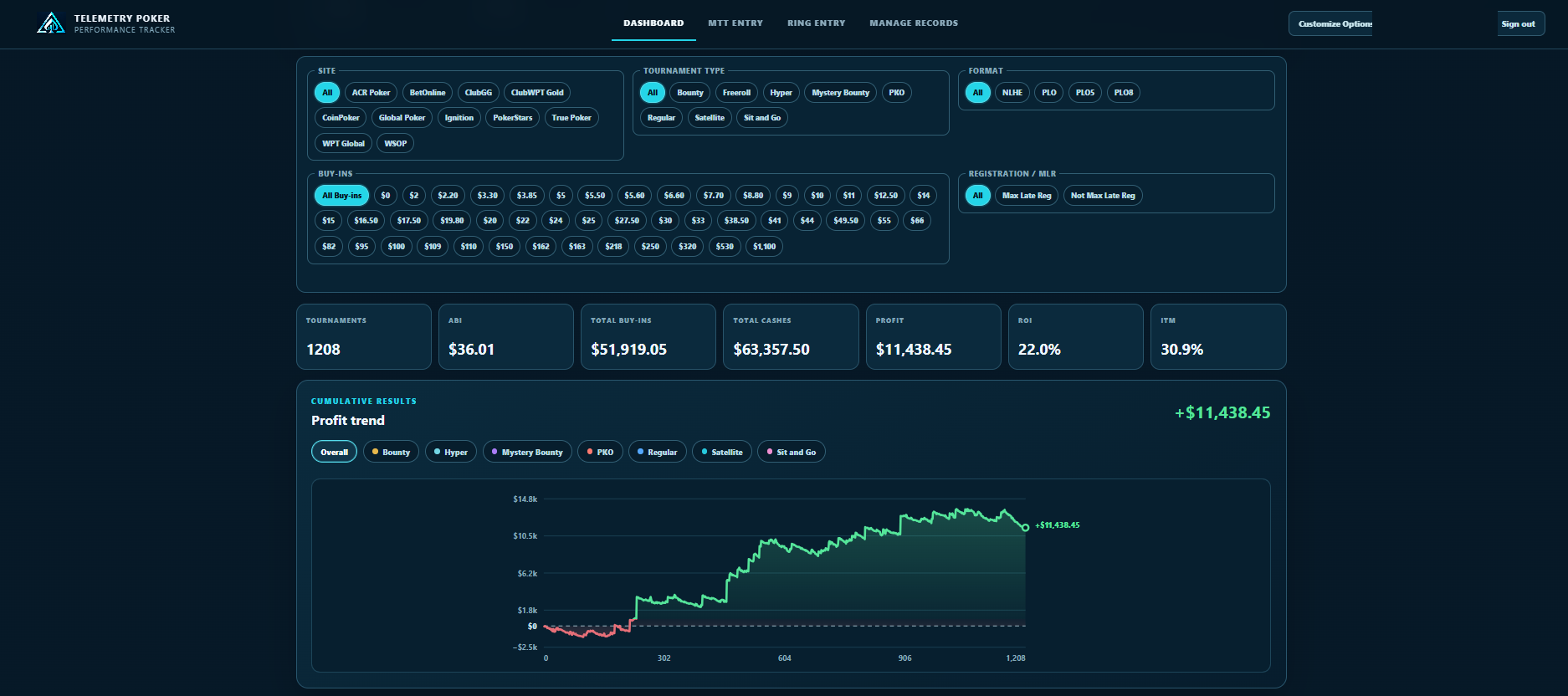Open the MTT Entry tab
This screenshot has height=696, width=1568.
[735, 23]
